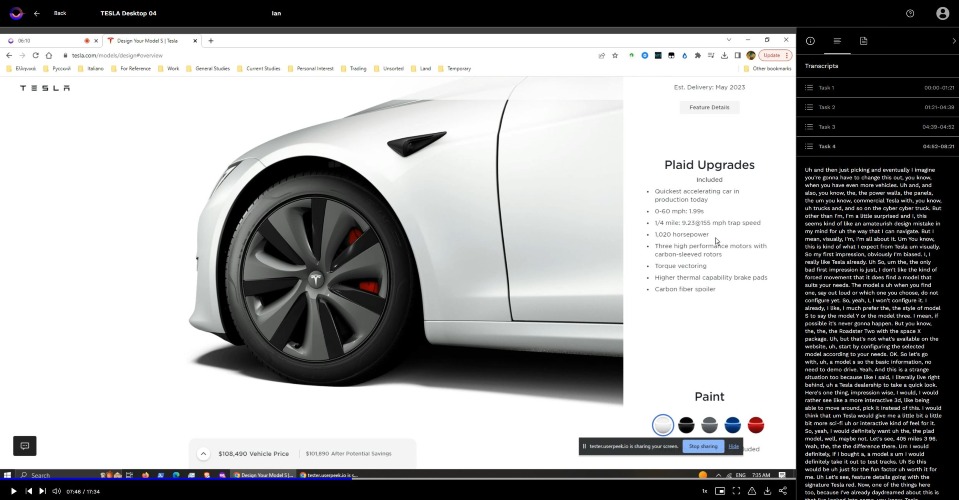Toggle the Chrome side panel icon
The image size is (959, 500).
[738, 55]
